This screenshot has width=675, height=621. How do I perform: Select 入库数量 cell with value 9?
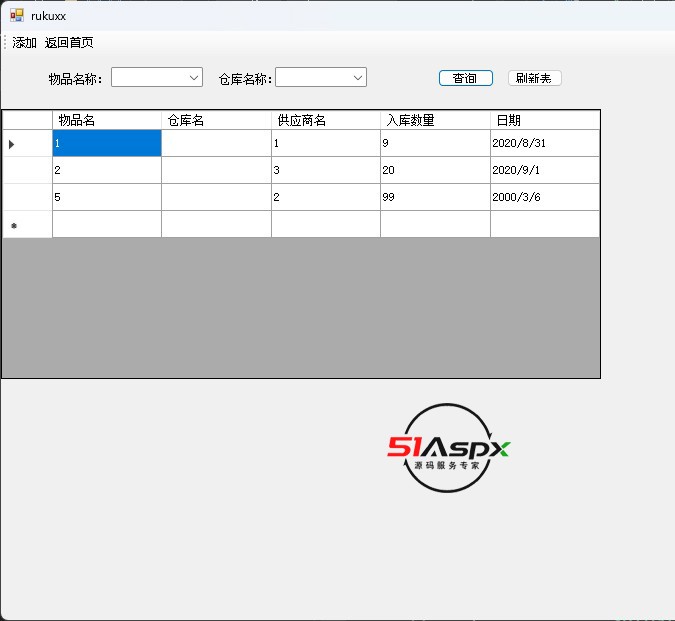[x=435, y=143]
